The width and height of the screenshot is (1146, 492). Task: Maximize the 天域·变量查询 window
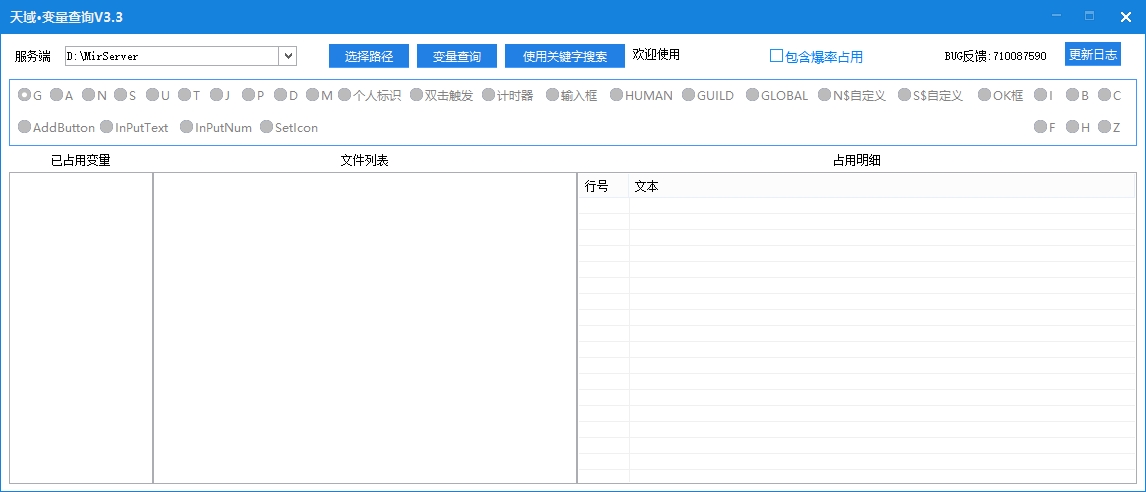click(1090, 16)
